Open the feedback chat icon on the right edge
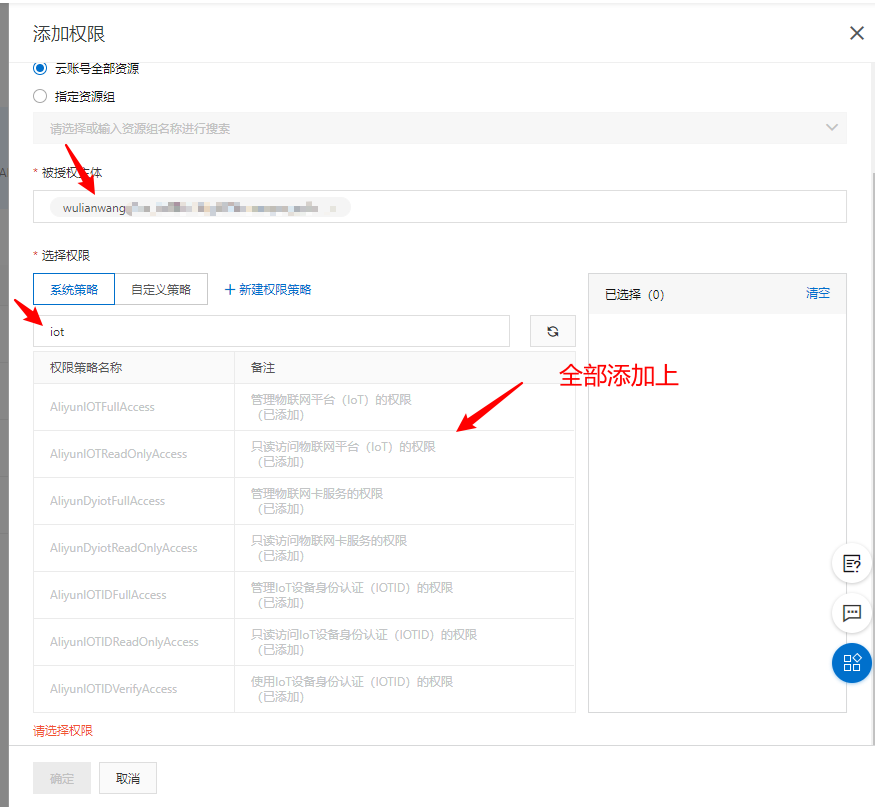 (851, 613)
